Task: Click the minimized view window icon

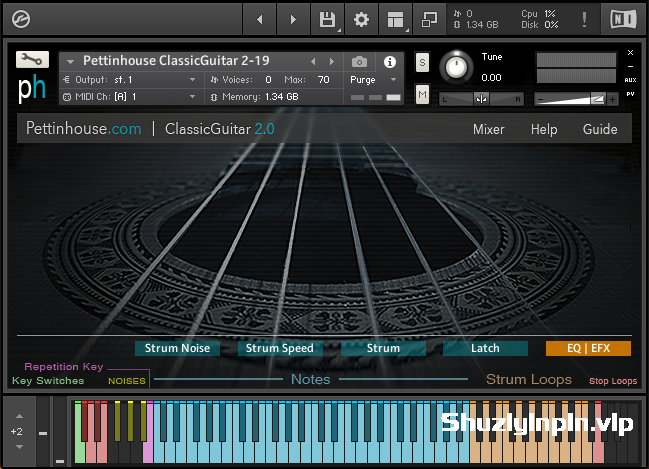Action: click(x=429, y=19)
